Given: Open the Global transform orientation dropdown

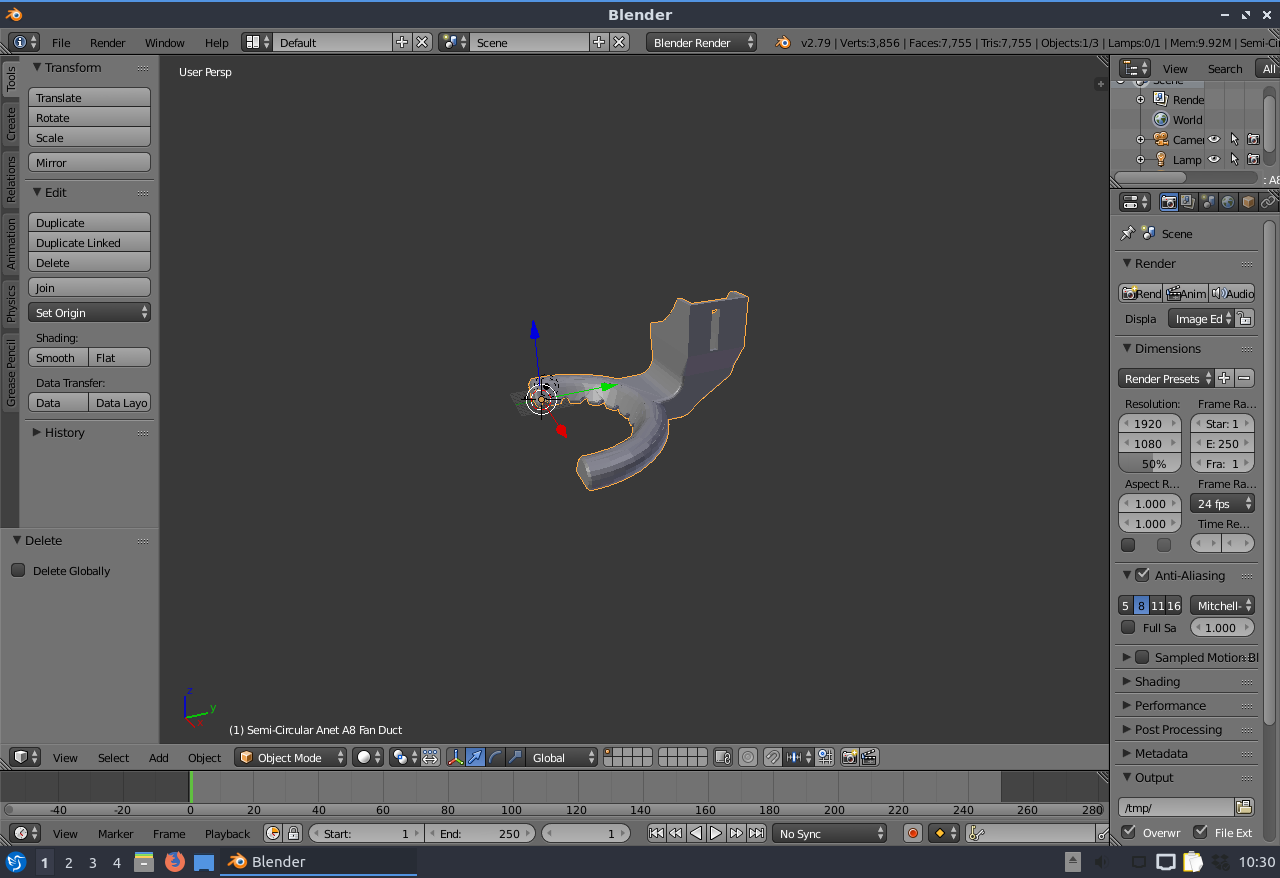Looking at the screenshot, I should [x=562, y=757].
